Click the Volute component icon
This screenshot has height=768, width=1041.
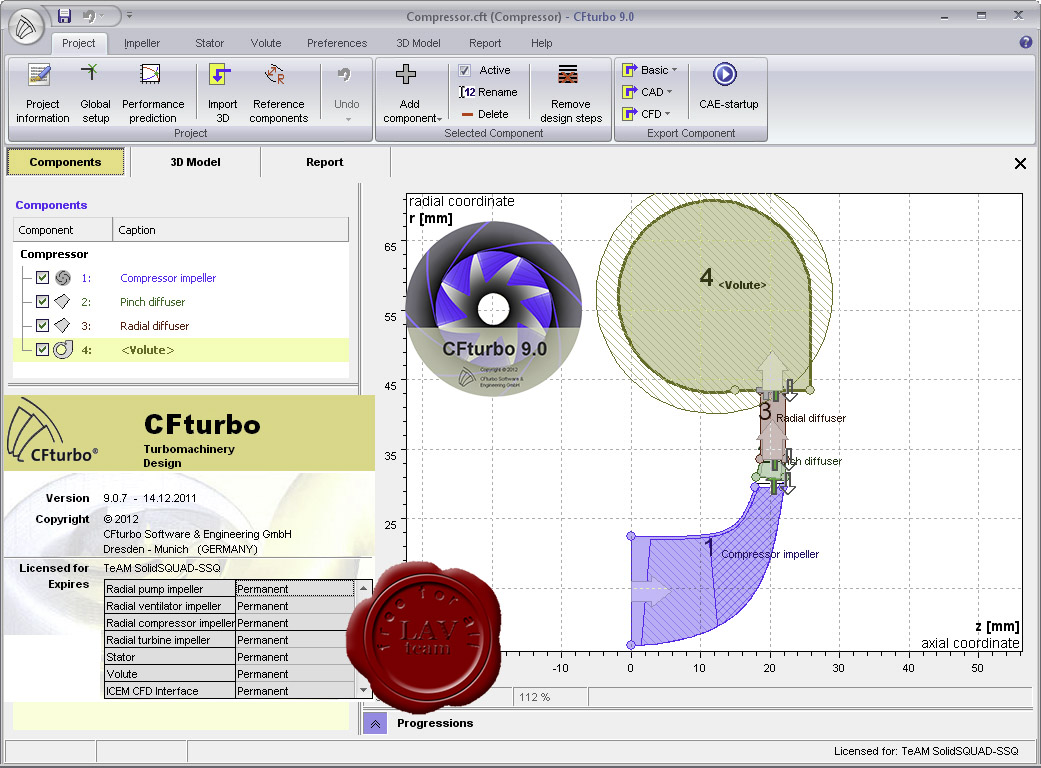click(x=63, y=350)
